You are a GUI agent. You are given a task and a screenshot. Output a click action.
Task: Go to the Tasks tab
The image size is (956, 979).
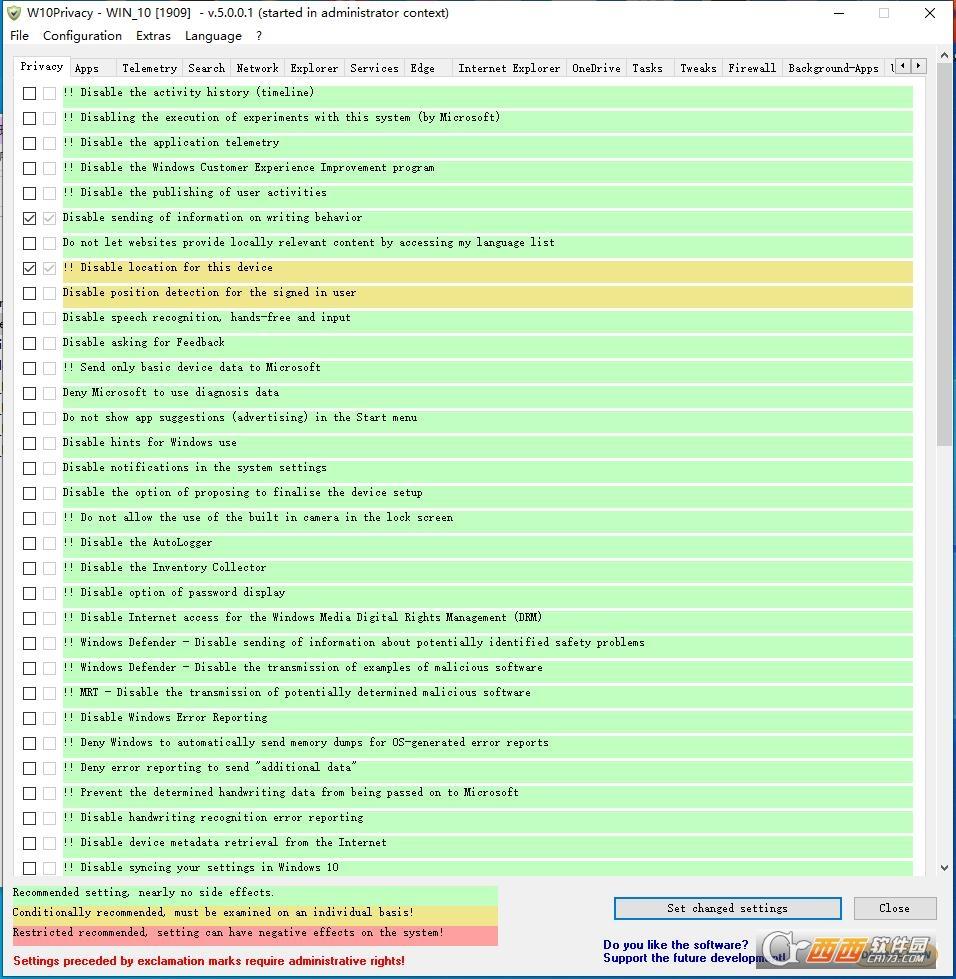pos(648,68)
